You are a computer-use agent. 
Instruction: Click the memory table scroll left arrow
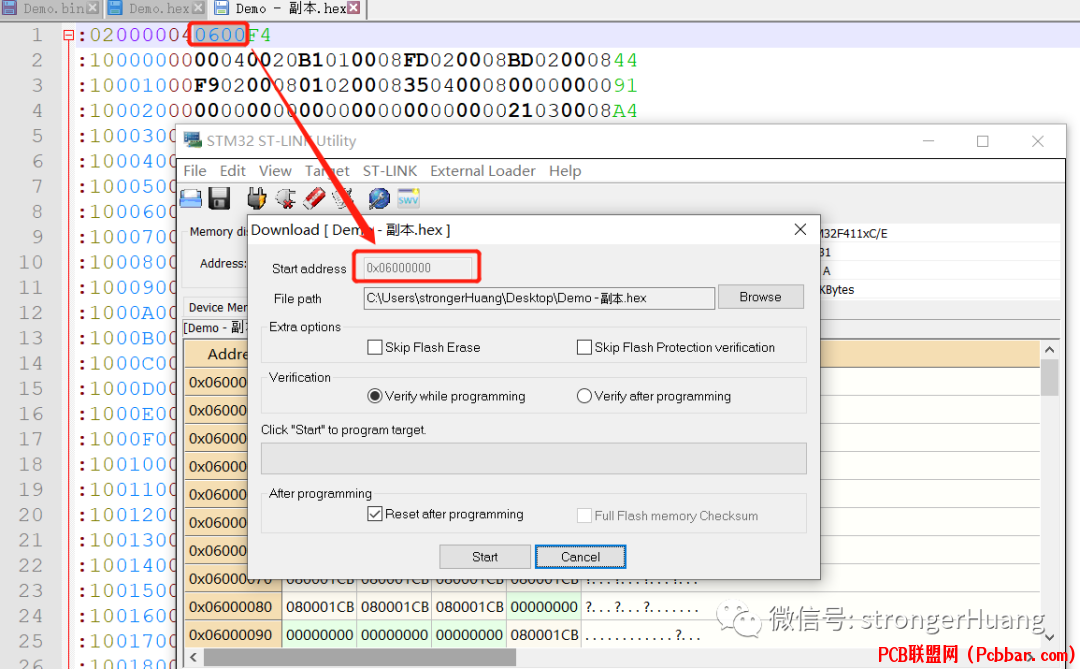(x=194, y=657)
